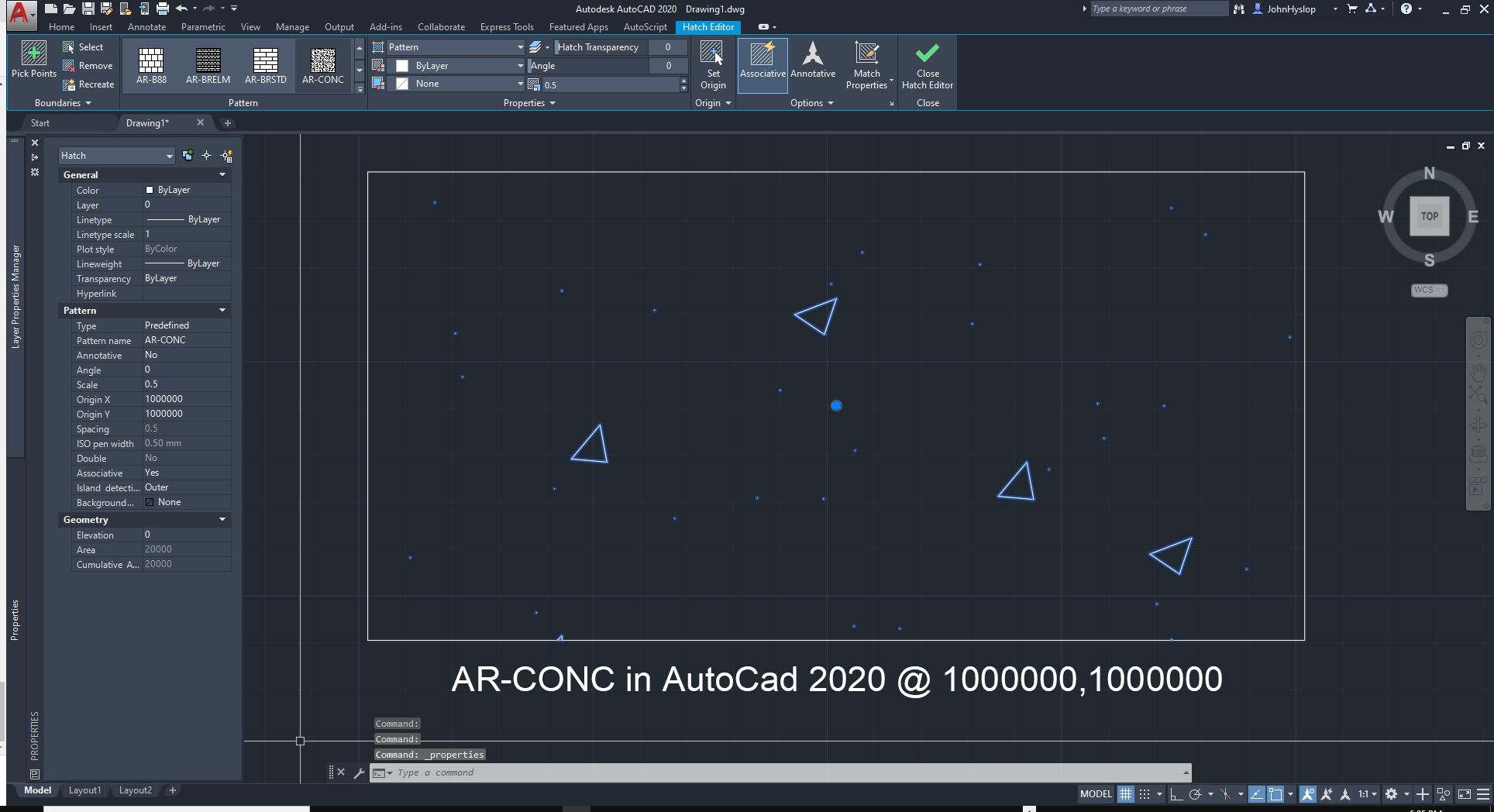1494x812 pixels.
Task: Click Match Properties icon in ribbon
Action: tap(866, 65)
